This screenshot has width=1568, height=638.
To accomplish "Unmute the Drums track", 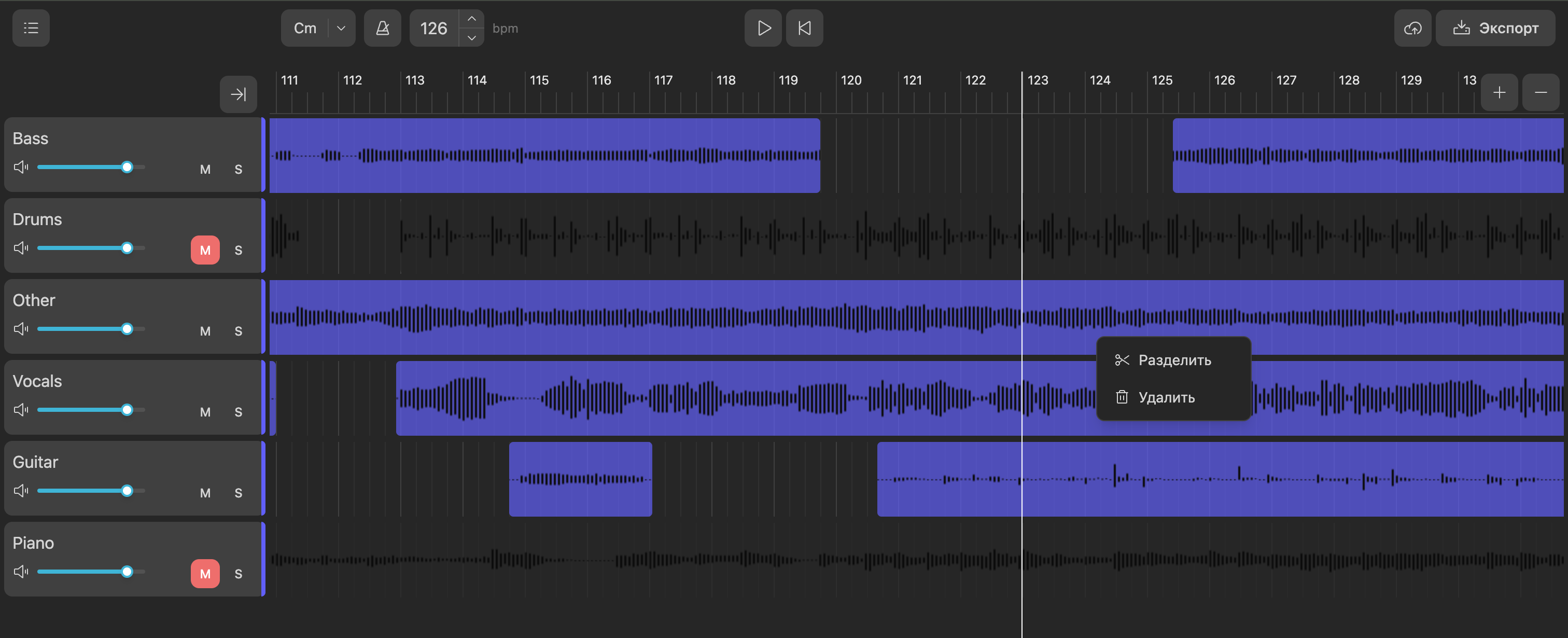I will tap(205, 250).
